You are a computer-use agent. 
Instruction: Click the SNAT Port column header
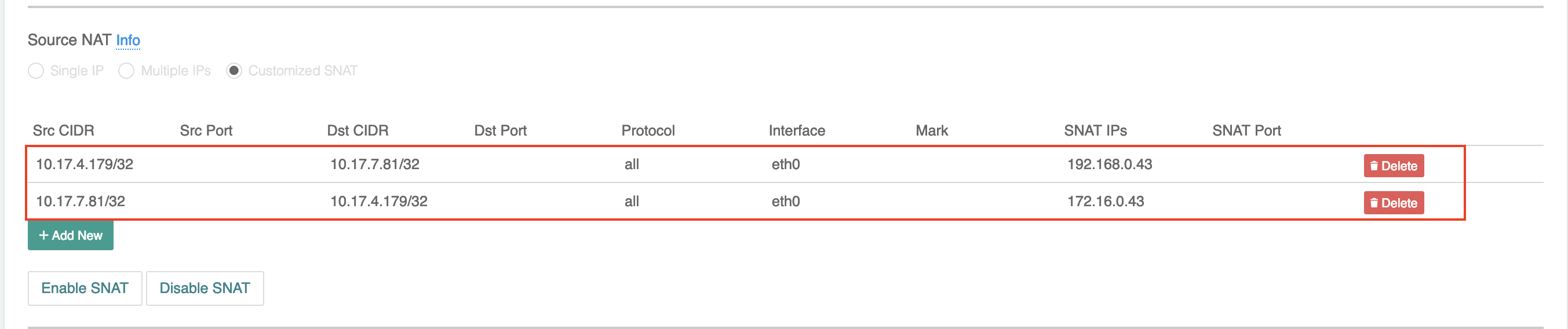(x=1246, y=131)
